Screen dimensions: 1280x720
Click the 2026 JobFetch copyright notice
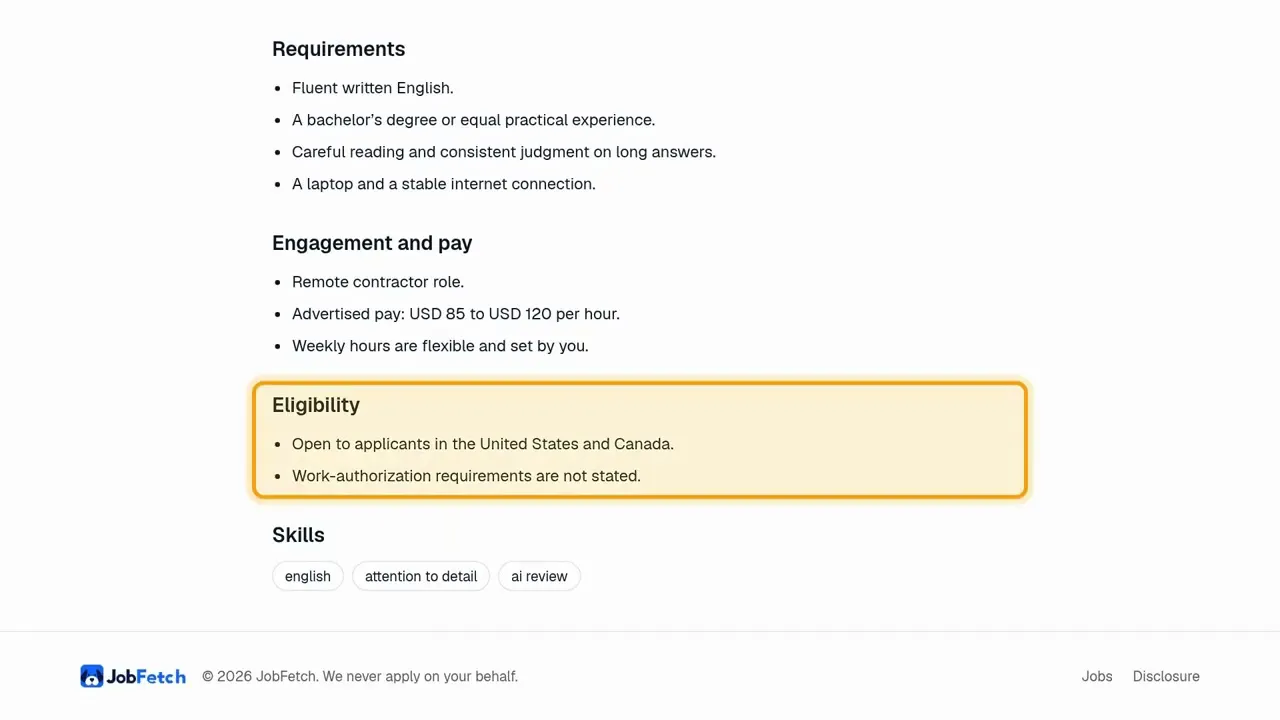360,676
